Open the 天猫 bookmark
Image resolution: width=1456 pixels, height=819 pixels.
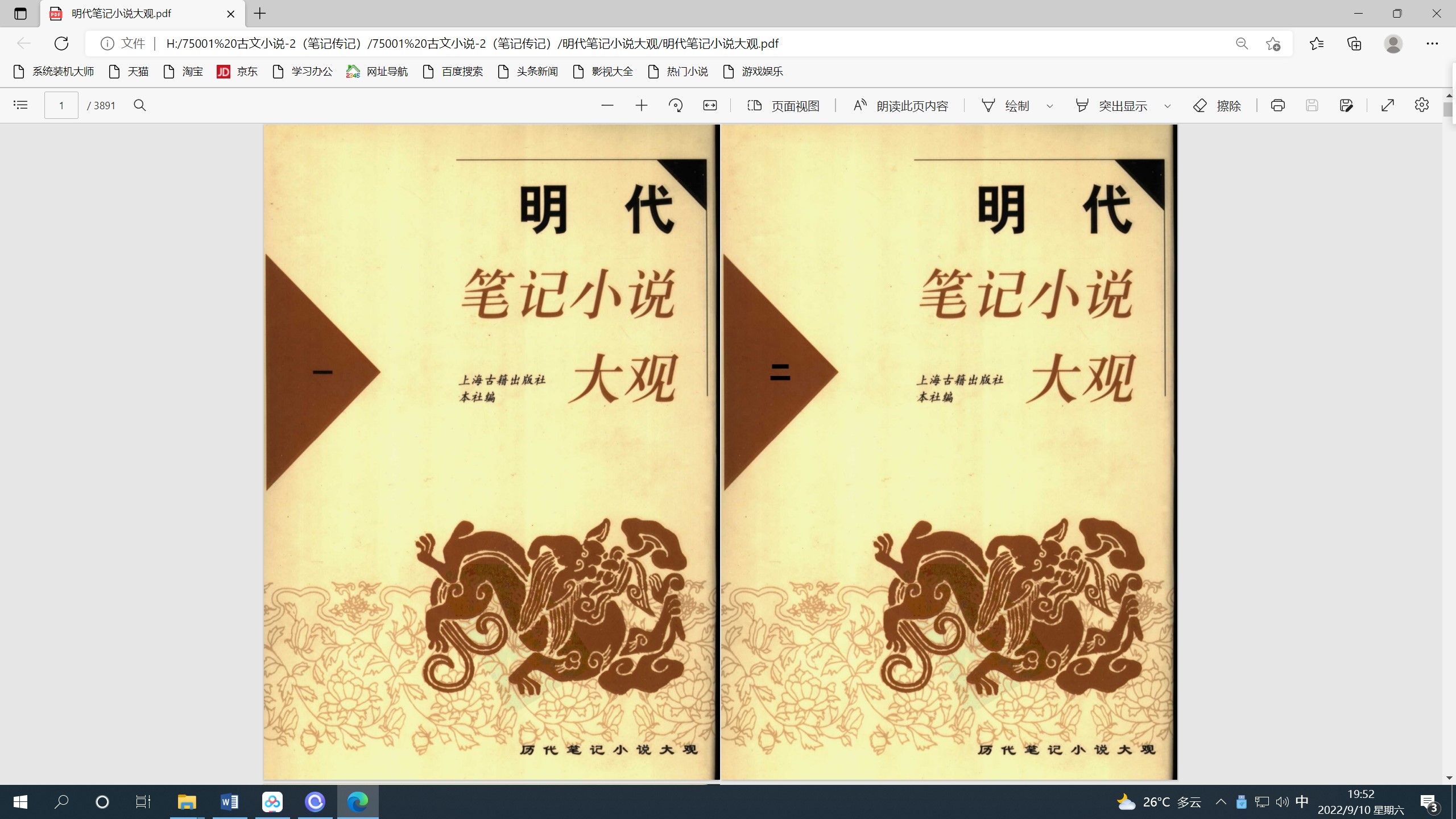click(129, 72)
